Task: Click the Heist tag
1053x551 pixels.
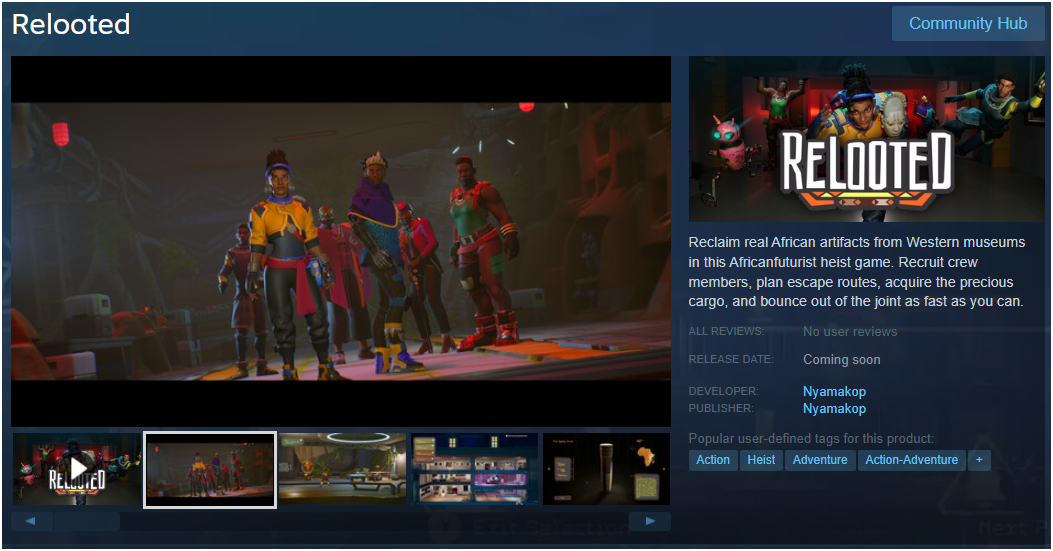Action: click(761, 460)
